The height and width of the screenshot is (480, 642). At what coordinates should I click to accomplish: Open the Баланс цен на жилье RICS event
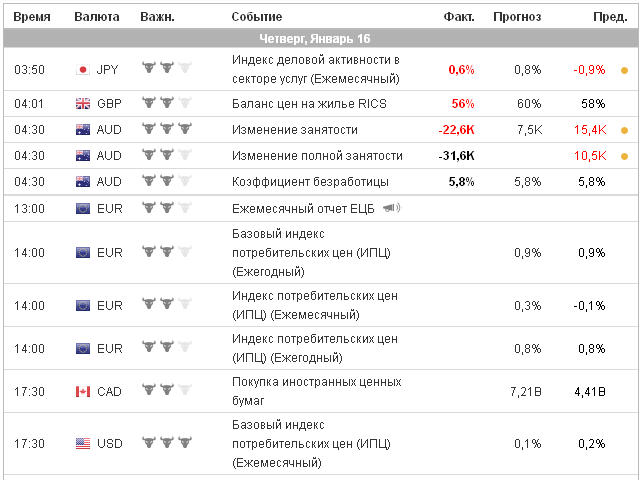[x=308, y=103]
